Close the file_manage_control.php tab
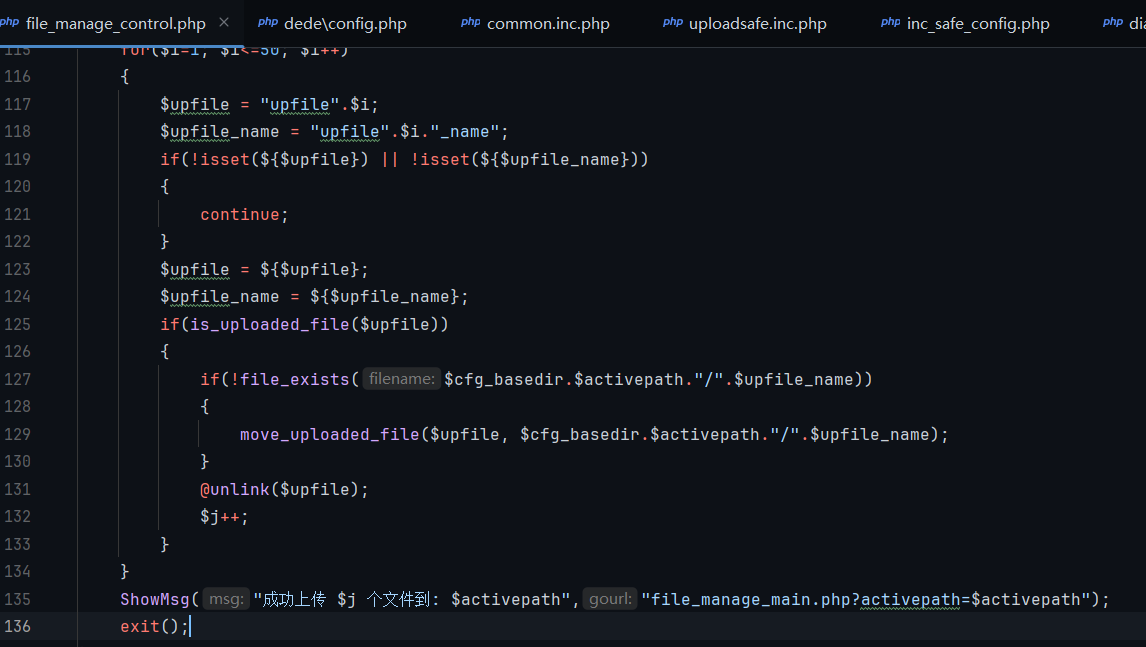Image resolution: width=1146 pixels, height=647 pixels. [x=223, y=22]
